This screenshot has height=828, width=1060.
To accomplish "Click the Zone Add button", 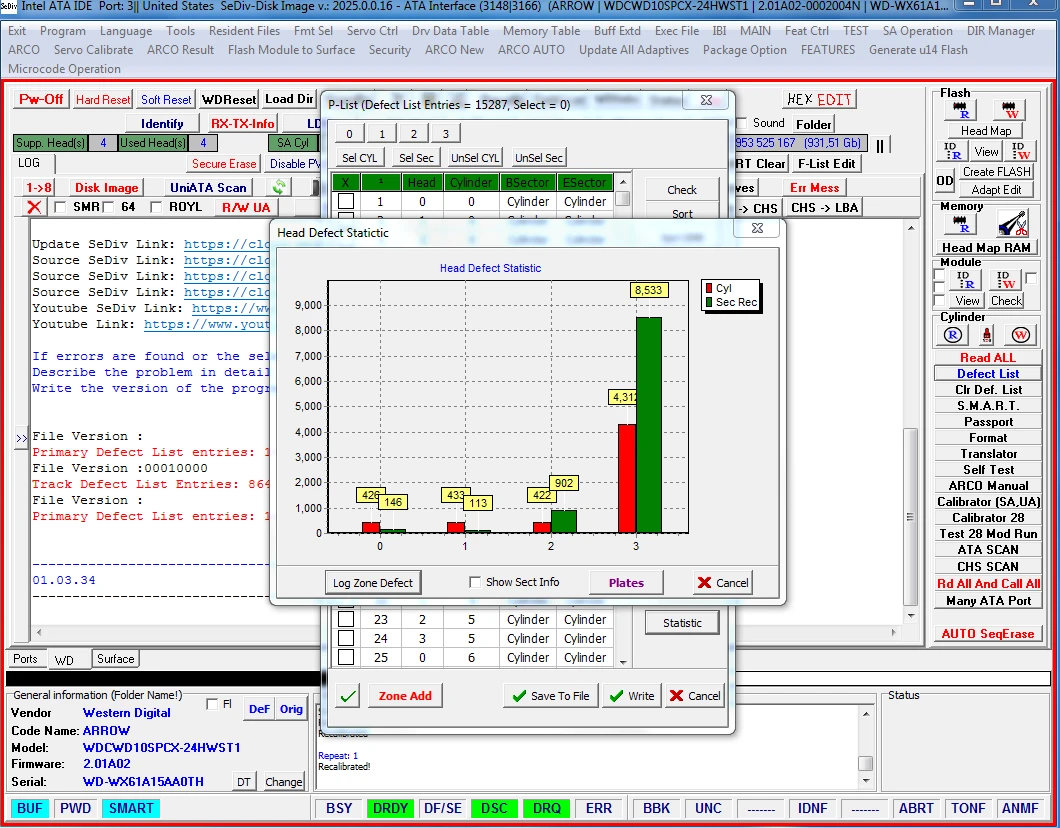I will pos(405,696).
